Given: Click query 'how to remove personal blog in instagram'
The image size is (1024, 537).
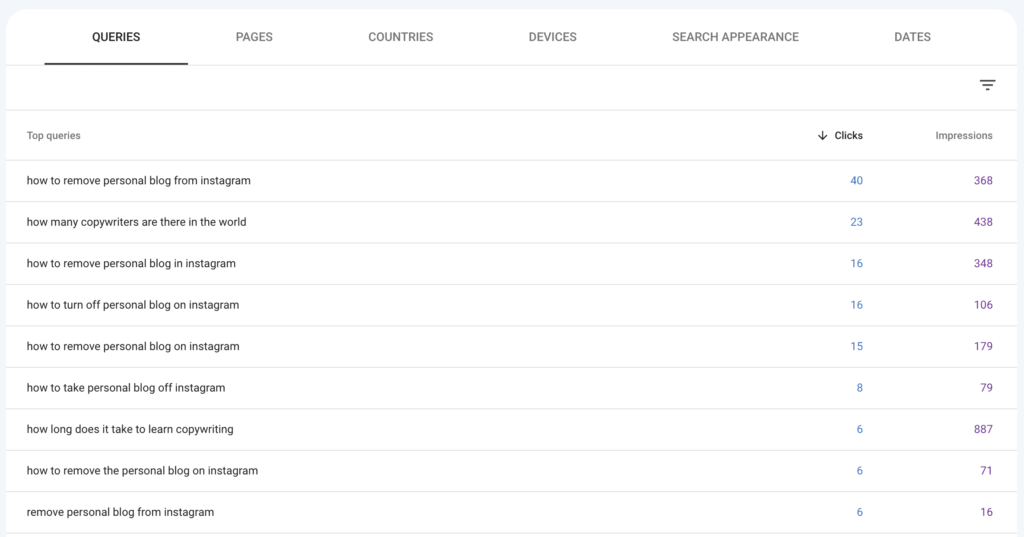Looking at the screenshot, I should tap(131, 264).
